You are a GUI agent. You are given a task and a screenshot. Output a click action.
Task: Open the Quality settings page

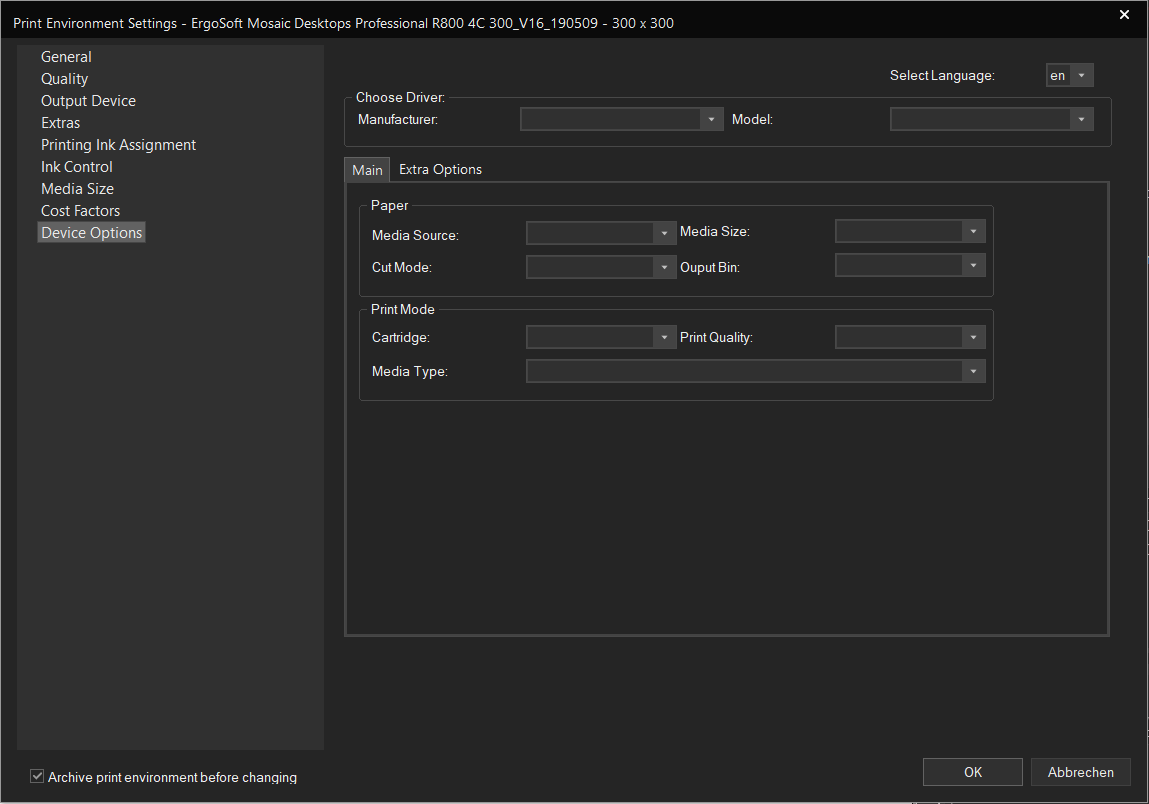[64, 79]
